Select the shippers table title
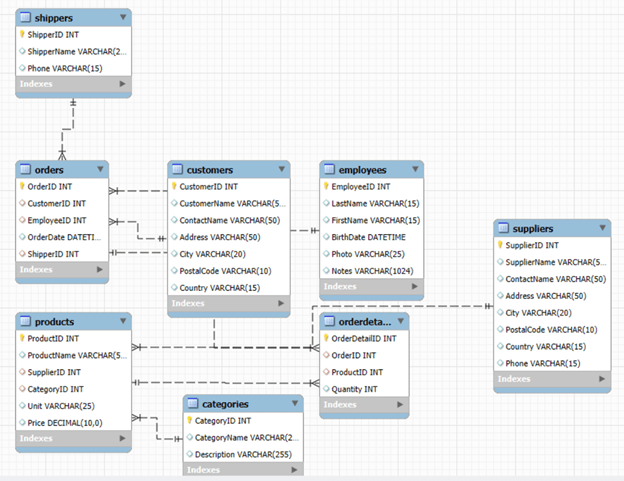Image resolution: width=624 pixels, height=481 pixels. (54, 18)
